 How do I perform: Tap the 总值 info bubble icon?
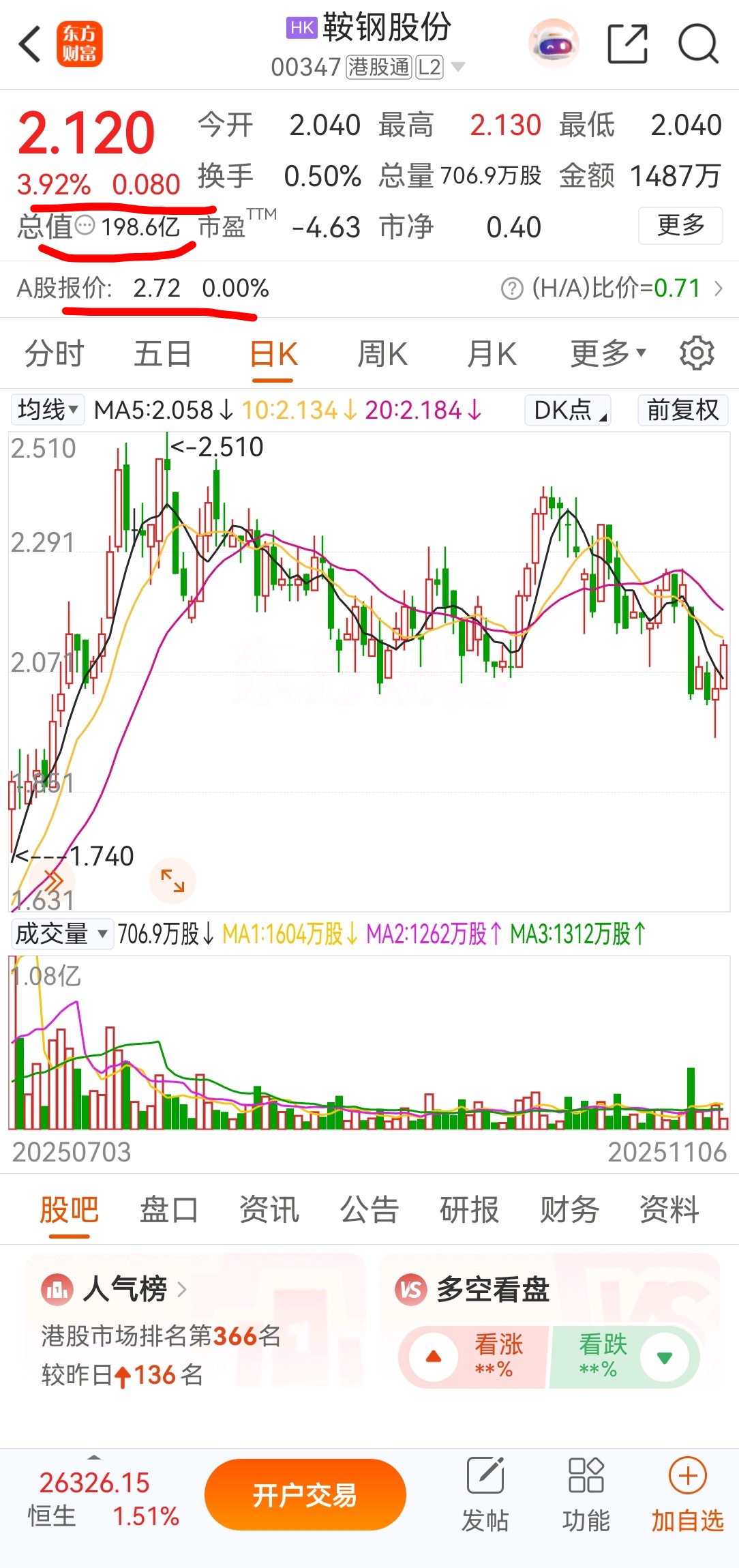[x=85, y=225]
